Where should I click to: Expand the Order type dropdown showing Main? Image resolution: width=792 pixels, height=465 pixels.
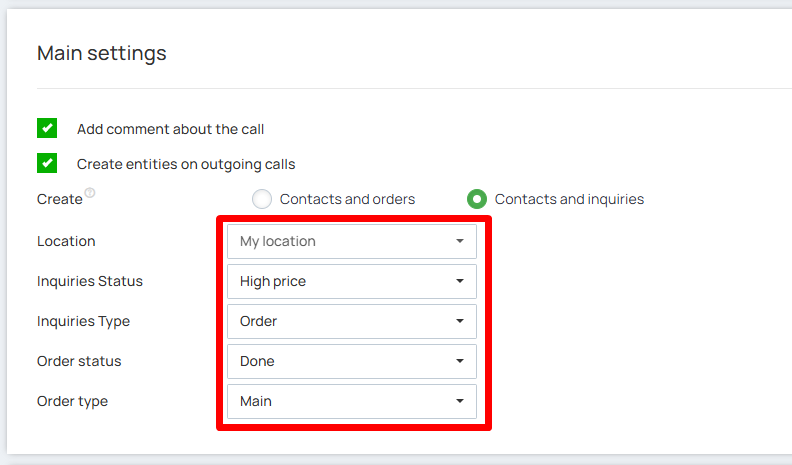tap(350, 401)
